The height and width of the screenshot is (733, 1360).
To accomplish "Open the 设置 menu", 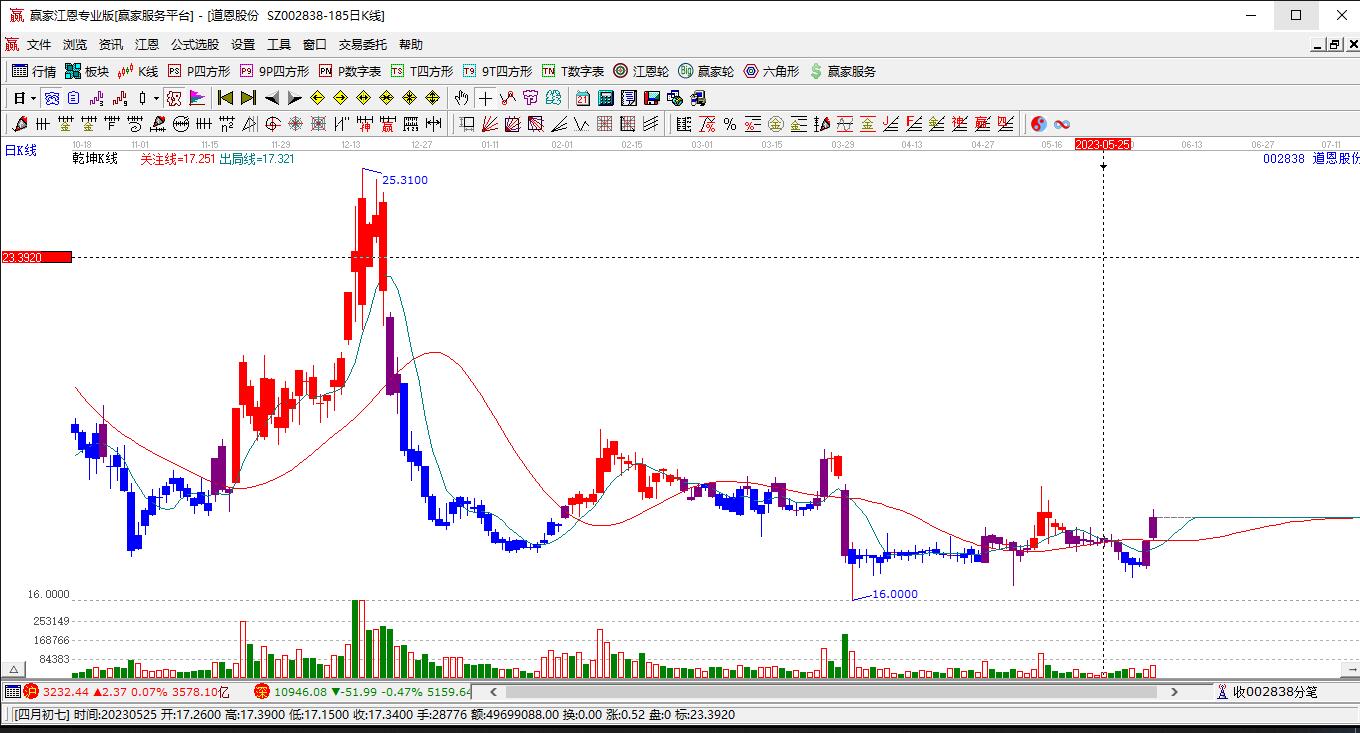I will [243, 44].
